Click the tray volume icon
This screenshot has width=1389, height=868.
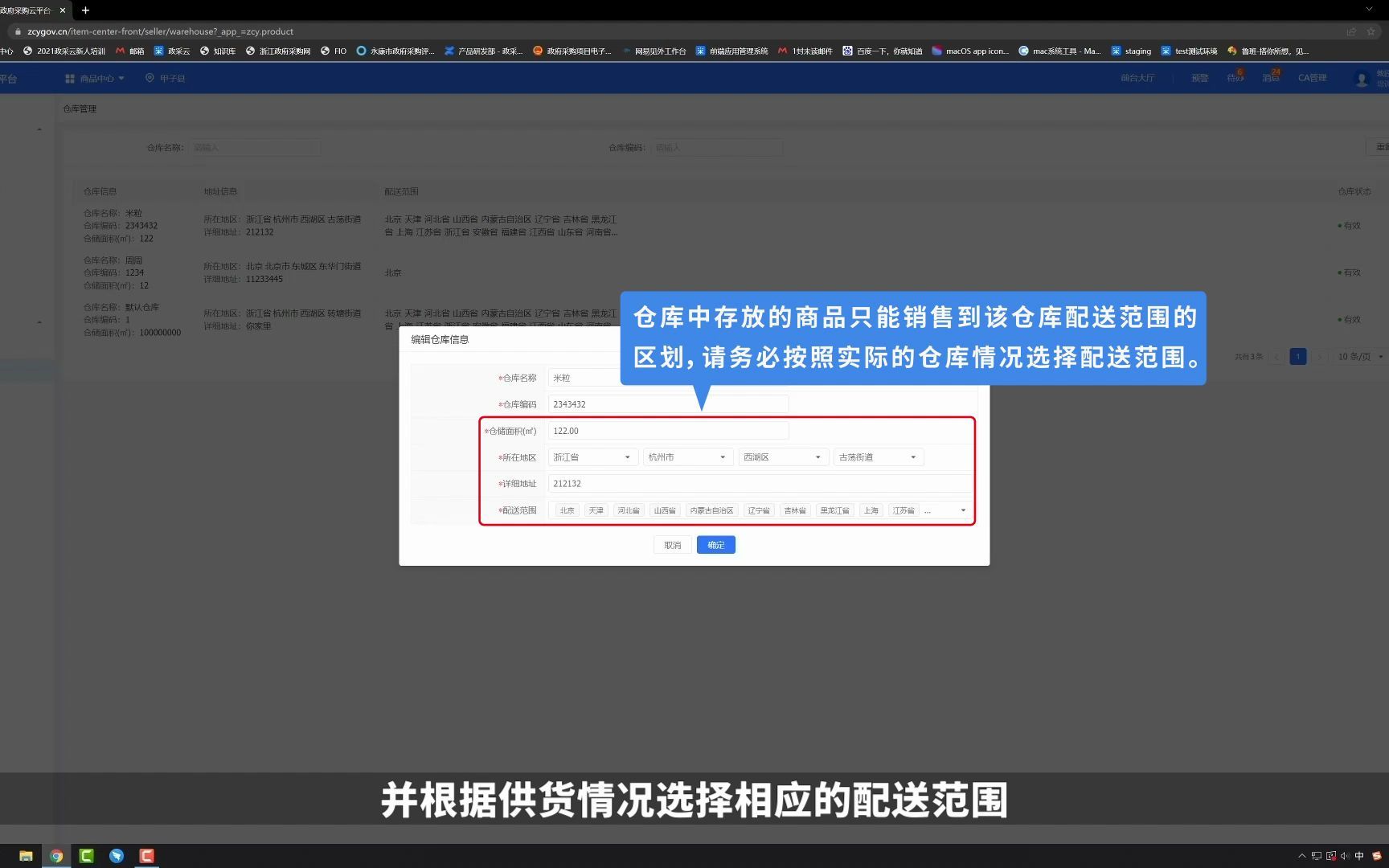pyautogui.click(x=1345, y=856)
